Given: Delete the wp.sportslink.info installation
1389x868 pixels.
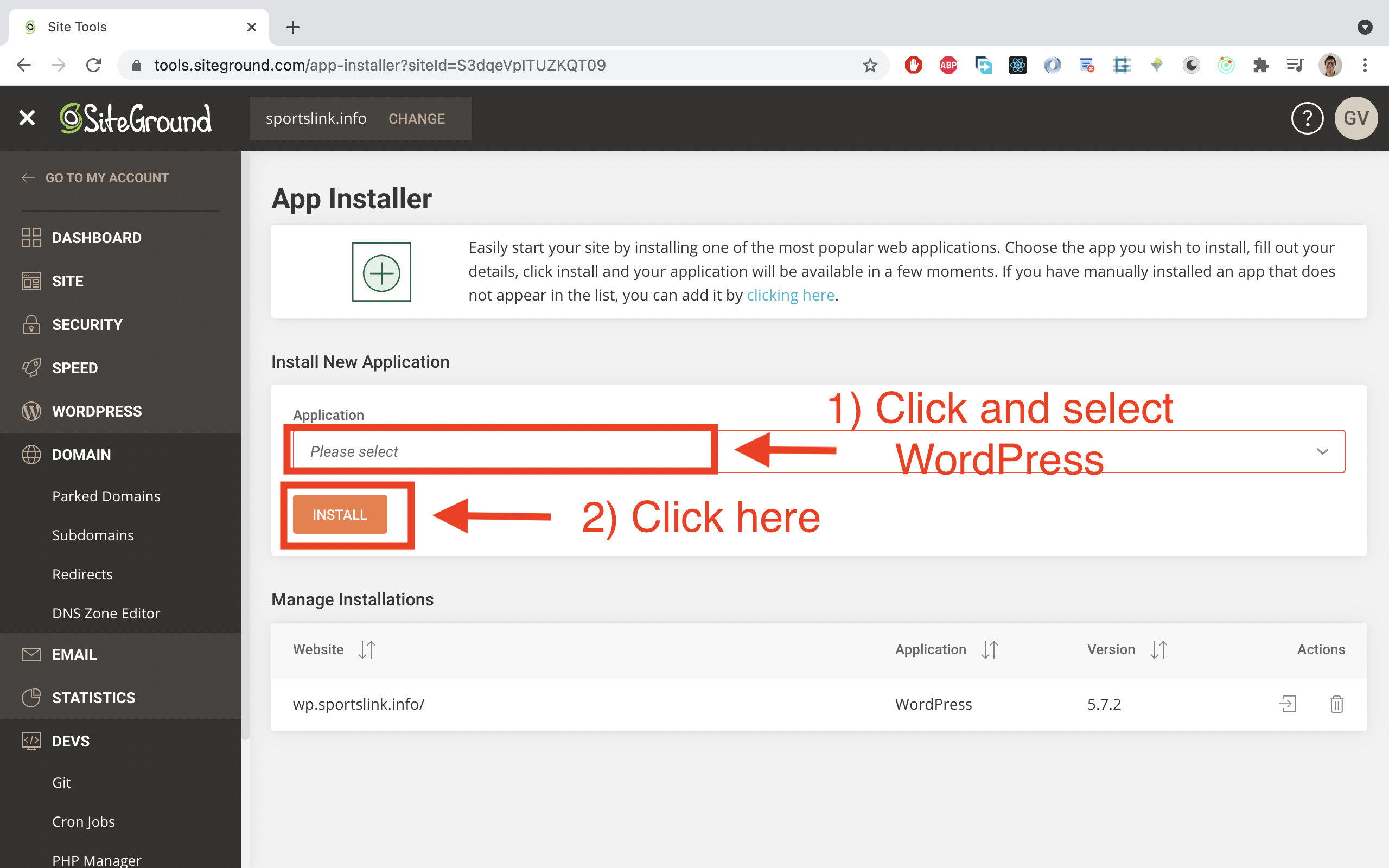Looking at the screenshot, I should point(1337,704).
